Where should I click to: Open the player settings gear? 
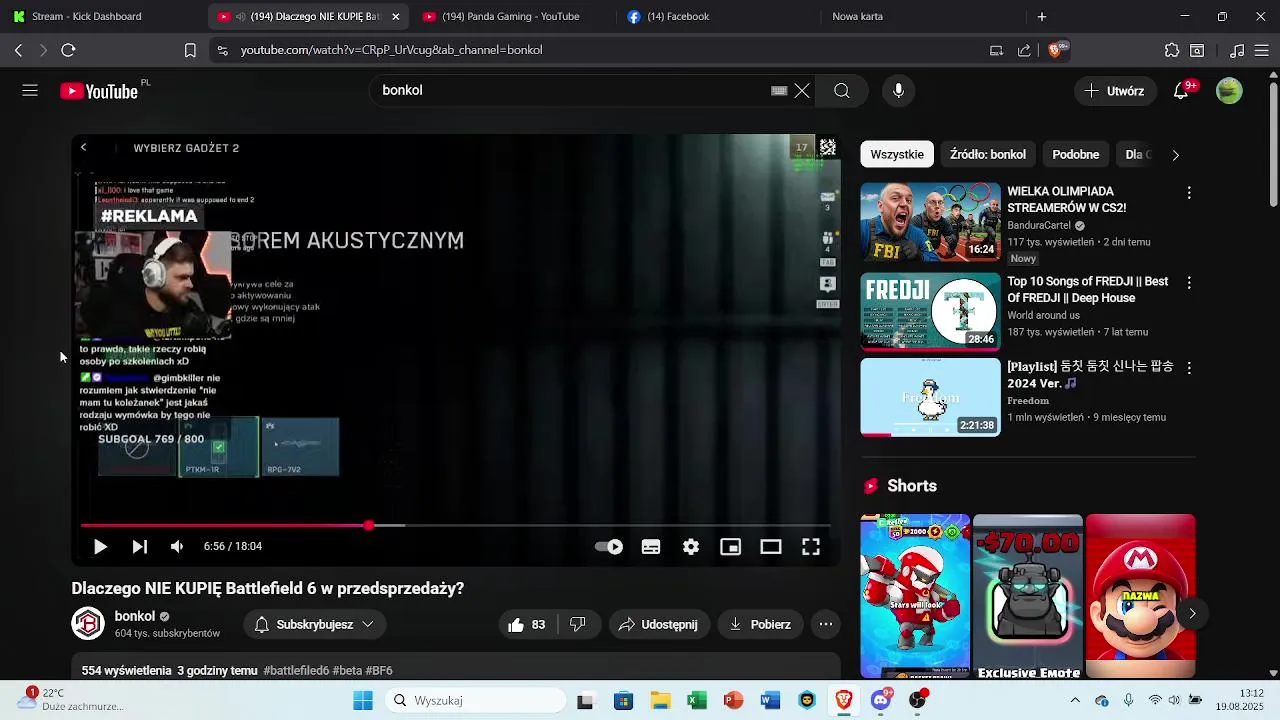point(691,547)
